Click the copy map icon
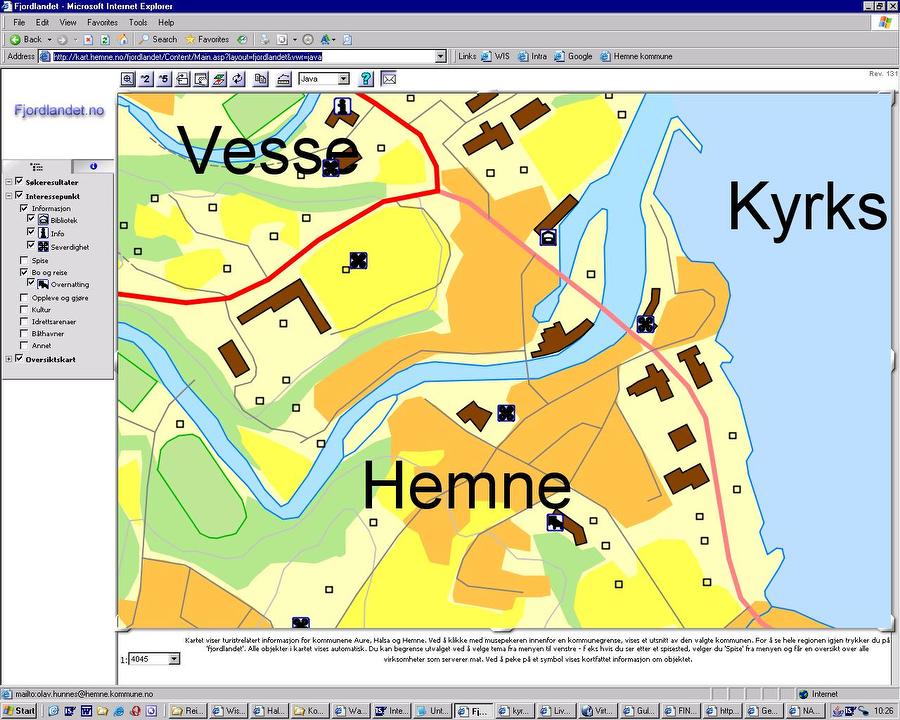This screenshot has width=900, height=720. tap(261, 79)
